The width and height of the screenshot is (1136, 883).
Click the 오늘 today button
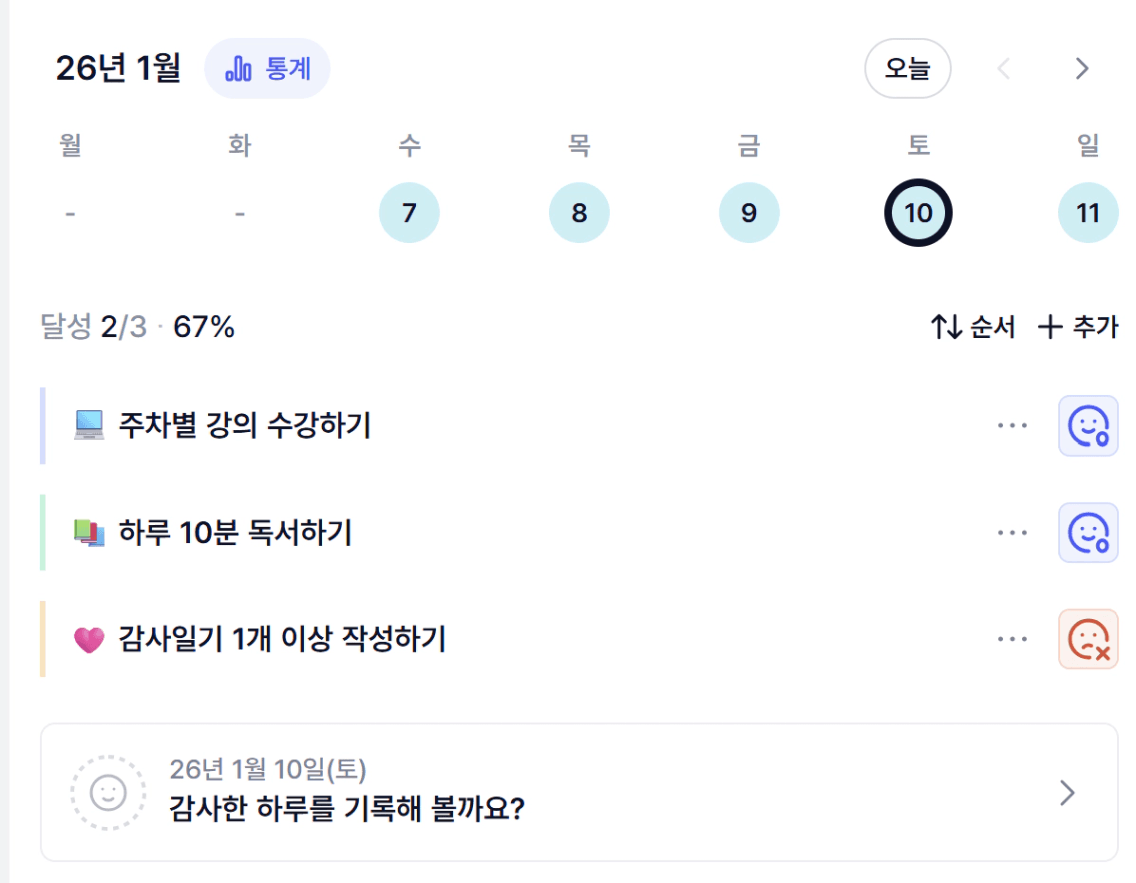click(907, 69)
